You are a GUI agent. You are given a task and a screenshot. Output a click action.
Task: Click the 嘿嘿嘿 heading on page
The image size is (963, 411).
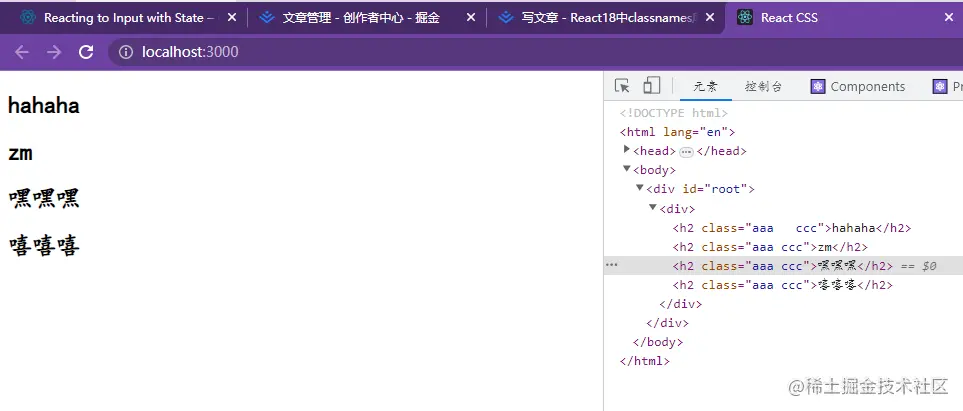pyautogui.click(x=44, y=199)
